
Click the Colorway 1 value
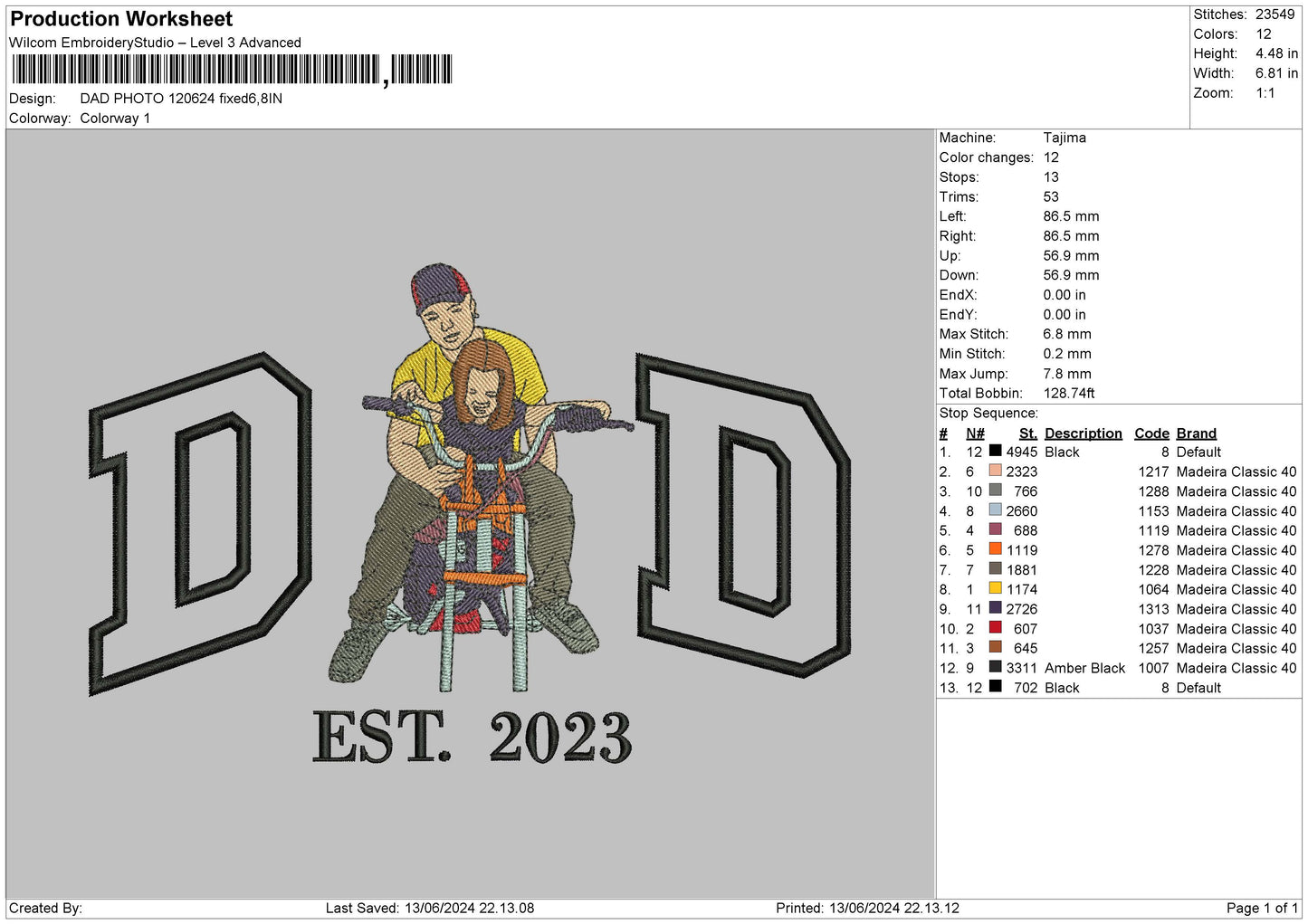(115, 119)
